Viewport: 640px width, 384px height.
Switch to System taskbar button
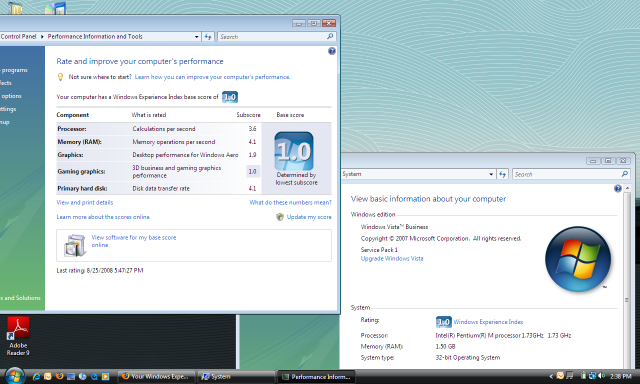click(237, 376)
